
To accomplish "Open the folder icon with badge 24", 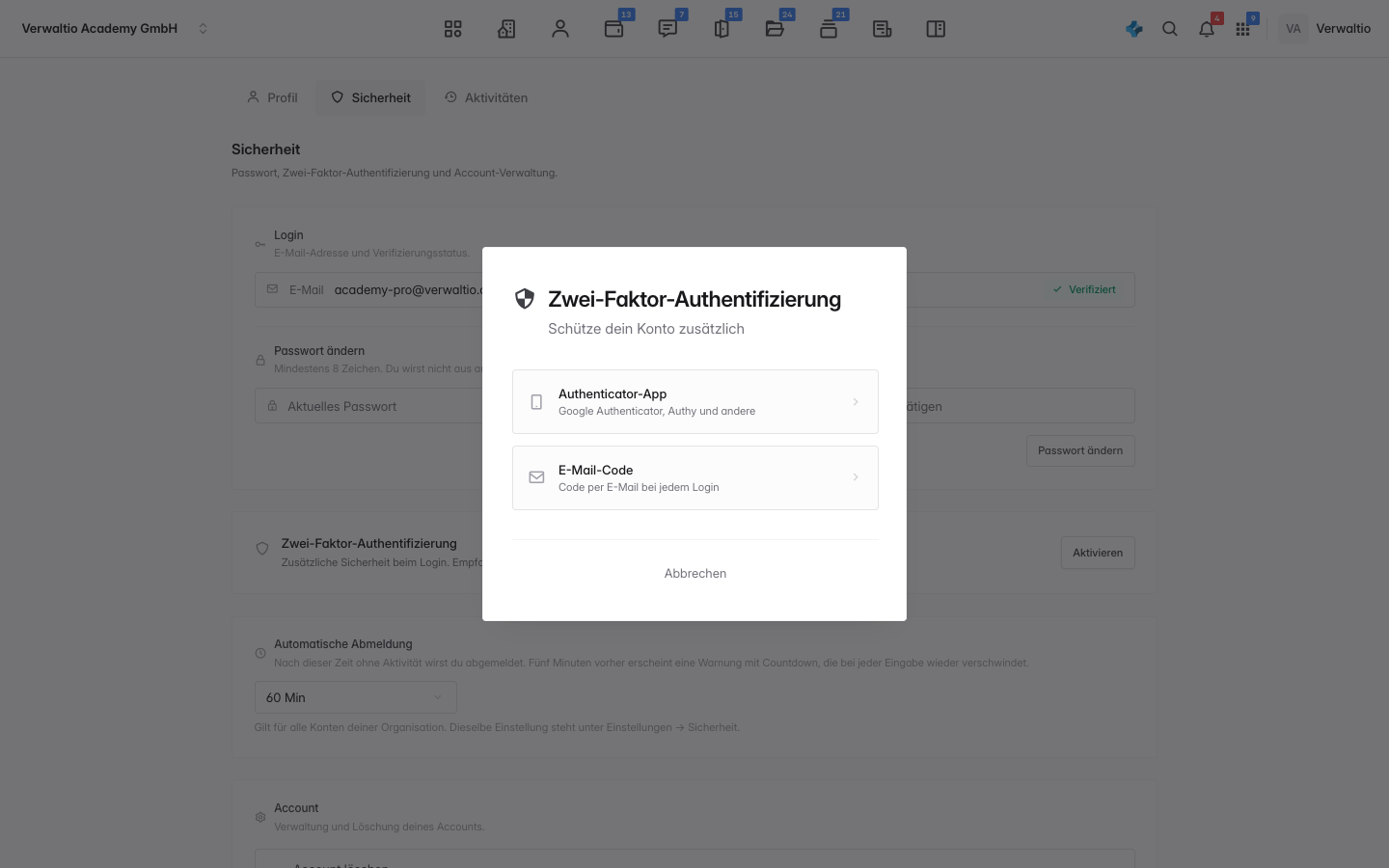I will [775, 29].
